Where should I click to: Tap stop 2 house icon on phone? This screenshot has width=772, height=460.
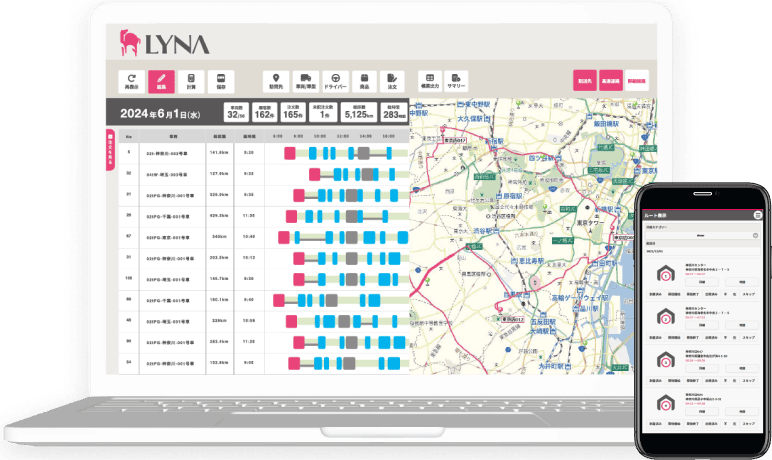(666, 317)
